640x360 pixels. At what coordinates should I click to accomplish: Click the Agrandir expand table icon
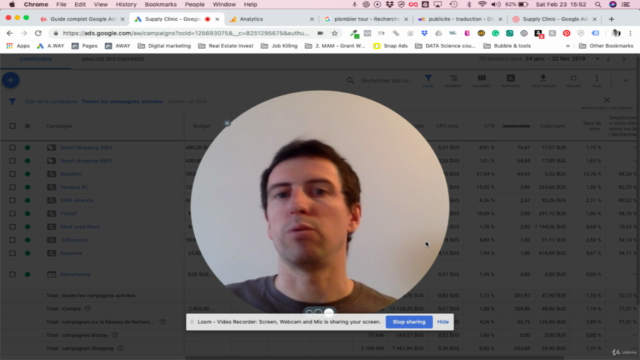pos(573,80)
